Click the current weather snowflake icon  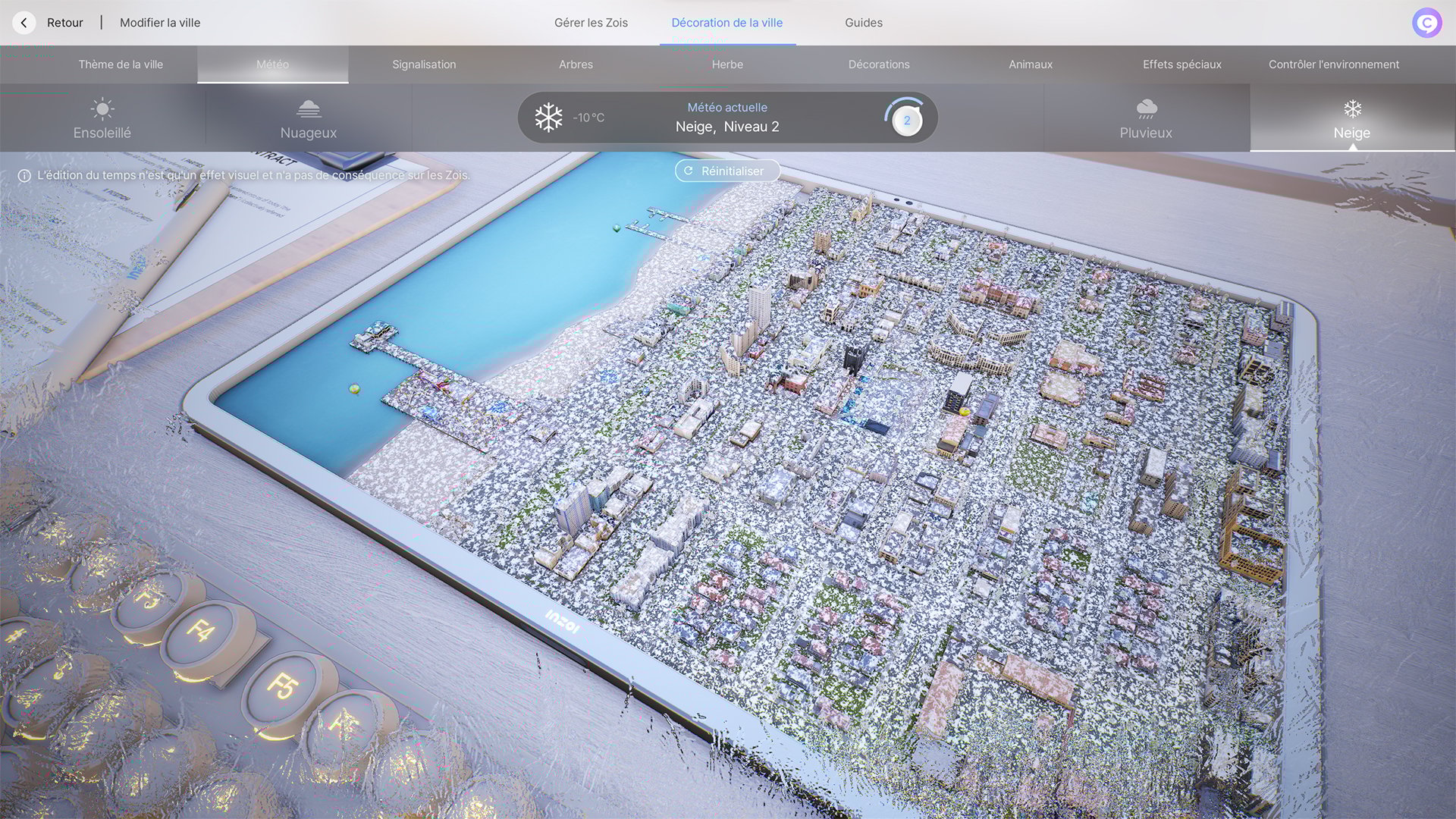tap(548, 118)
